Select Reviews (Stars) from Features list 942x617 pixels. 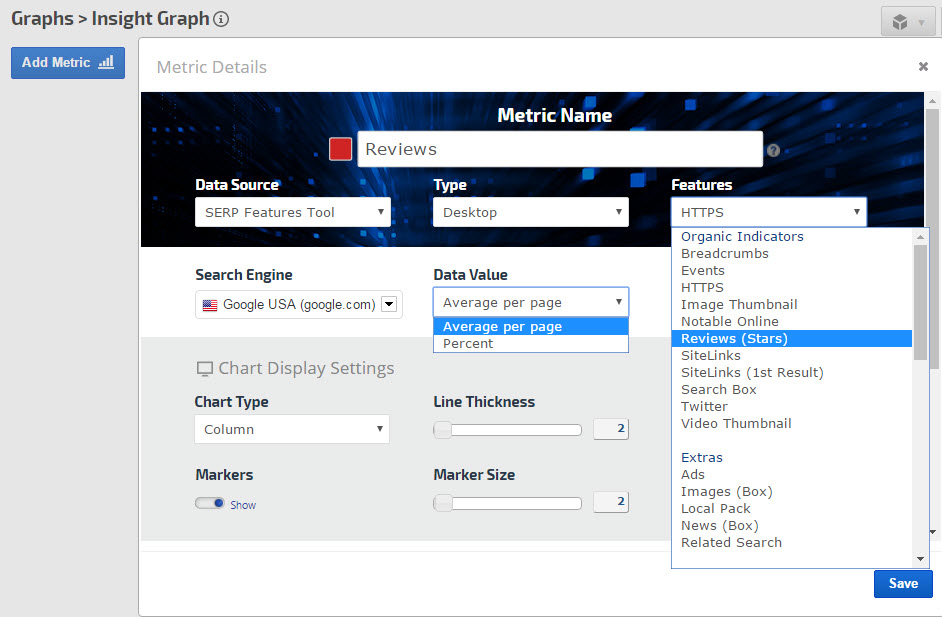click(735, 339)
